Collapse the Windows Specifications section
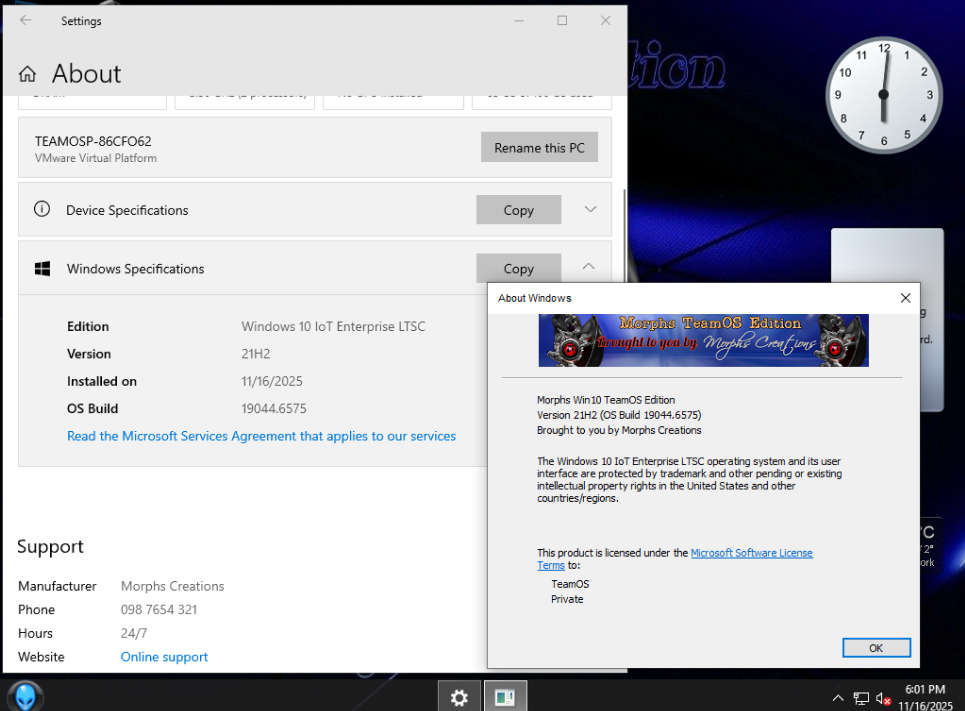This screenshot has width=965, height=711. pyautogui.click(x=589, y=267)
